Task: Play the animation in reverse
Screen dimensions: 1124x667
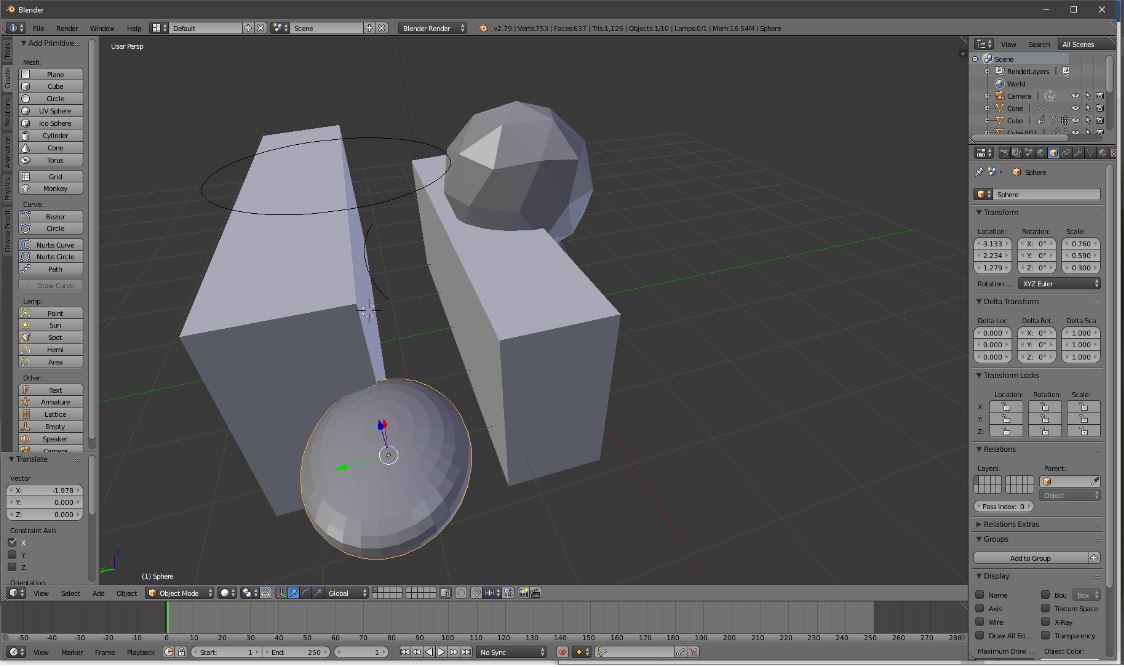Action: point(429,652)
